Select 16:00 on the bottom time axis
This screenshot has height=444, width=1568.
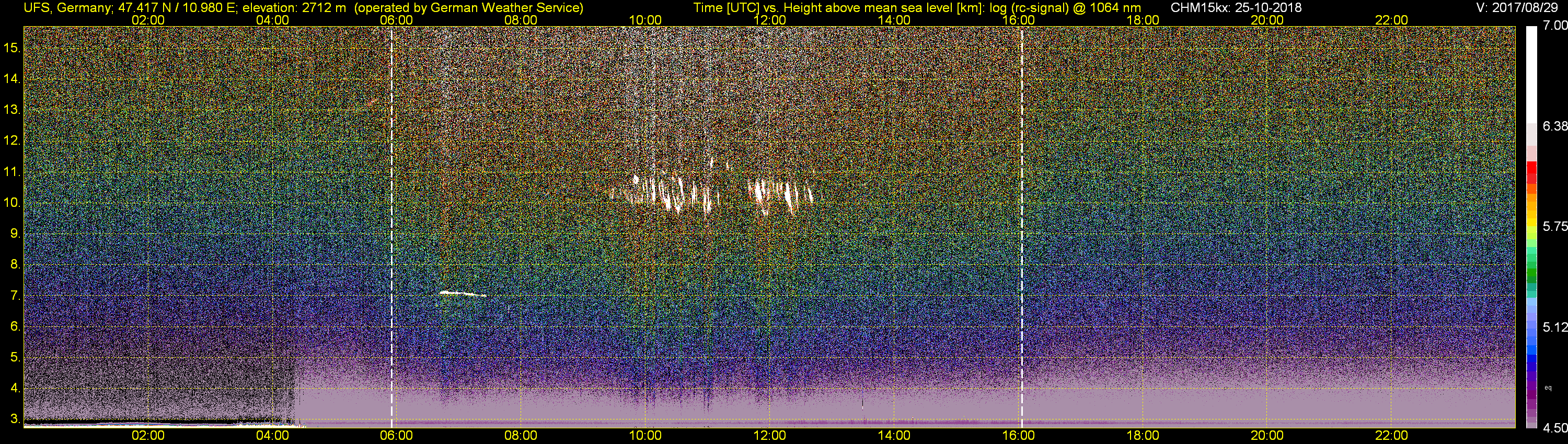coord(1018,436)
